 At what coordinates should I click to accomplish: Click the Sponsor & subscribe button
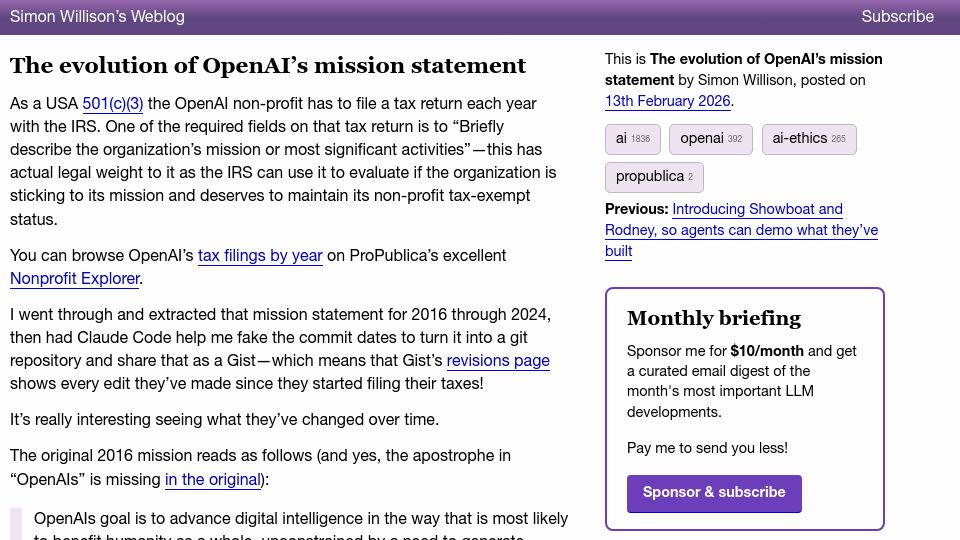(x=714, y=493)
